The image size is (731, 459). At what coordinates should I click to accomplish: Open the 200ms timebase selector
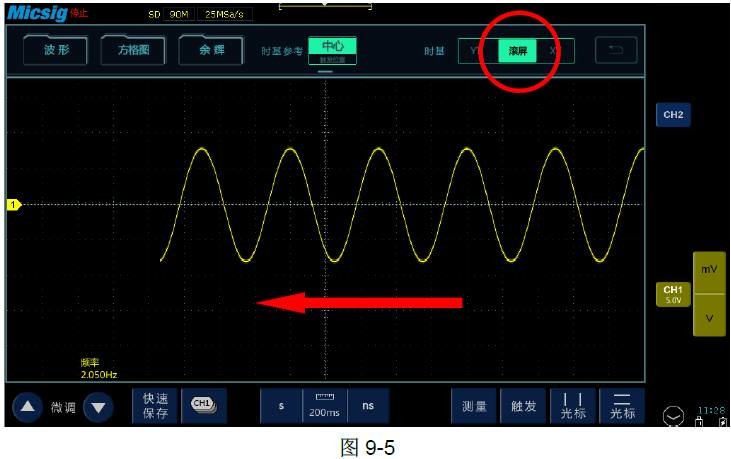[x=324, y=406]
